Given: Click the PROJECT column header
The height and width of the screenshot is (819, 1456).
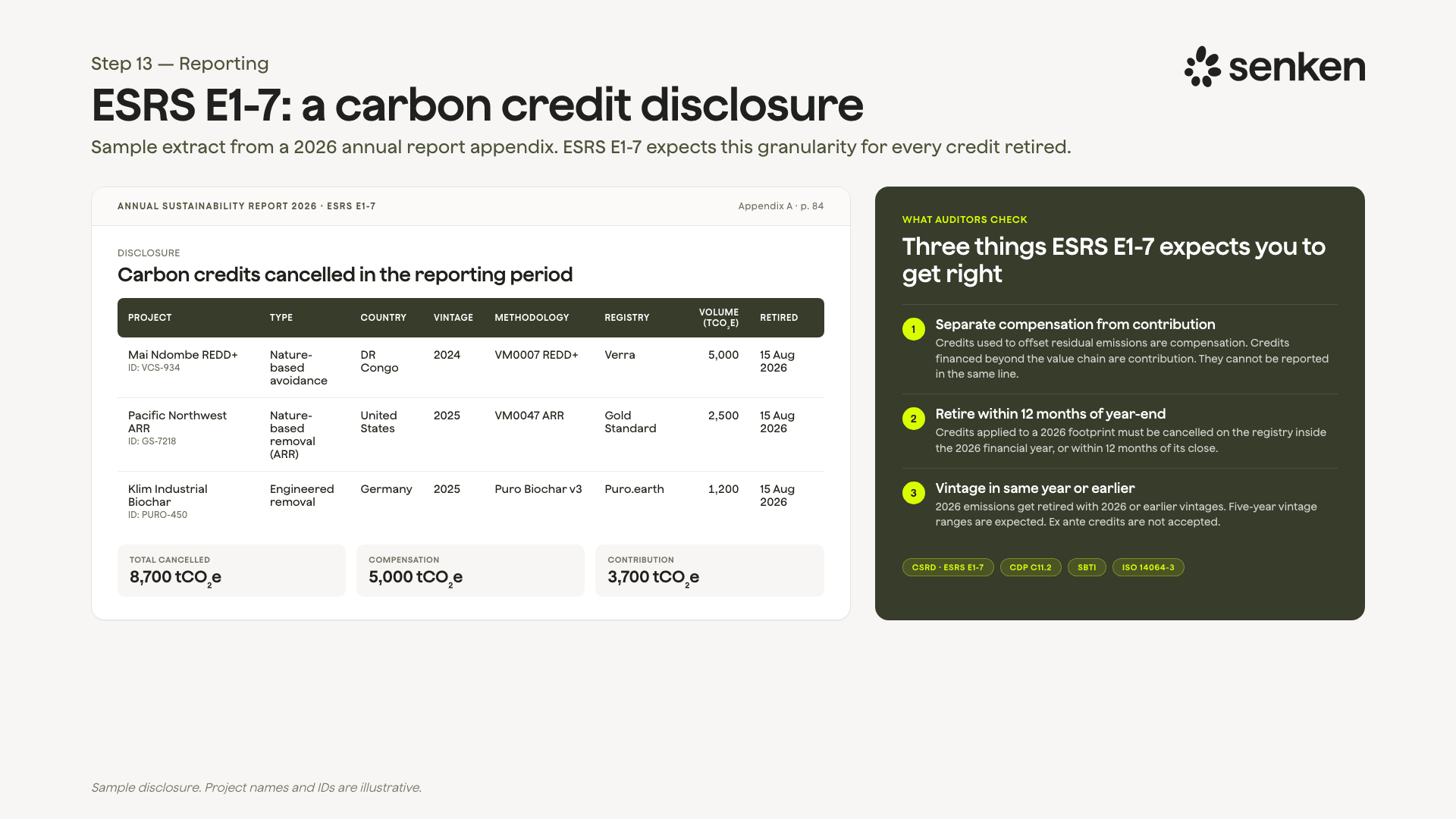Looking at the screenshot, I should [x=150, y=318].
